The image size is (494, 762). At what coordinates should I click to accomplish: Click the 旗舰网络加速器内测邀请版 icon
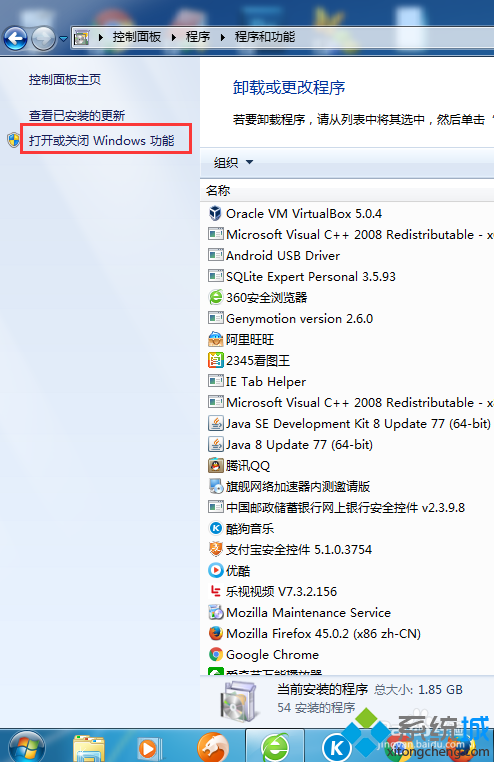(x=215, y=486)
